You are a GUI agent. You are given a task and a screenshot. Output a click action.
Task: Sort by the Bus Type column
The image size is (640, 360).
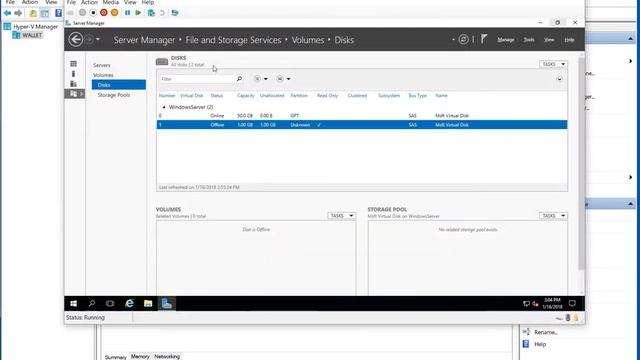point(418,96)
